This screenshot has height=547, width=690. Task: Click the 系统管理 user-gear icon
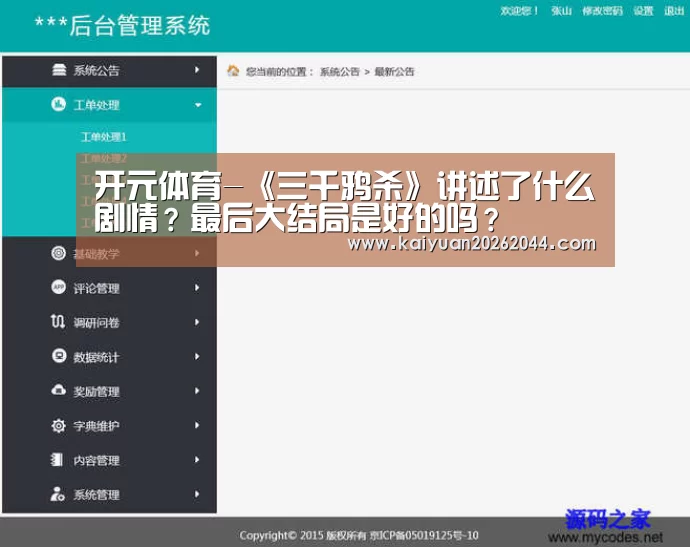point(58,494)
